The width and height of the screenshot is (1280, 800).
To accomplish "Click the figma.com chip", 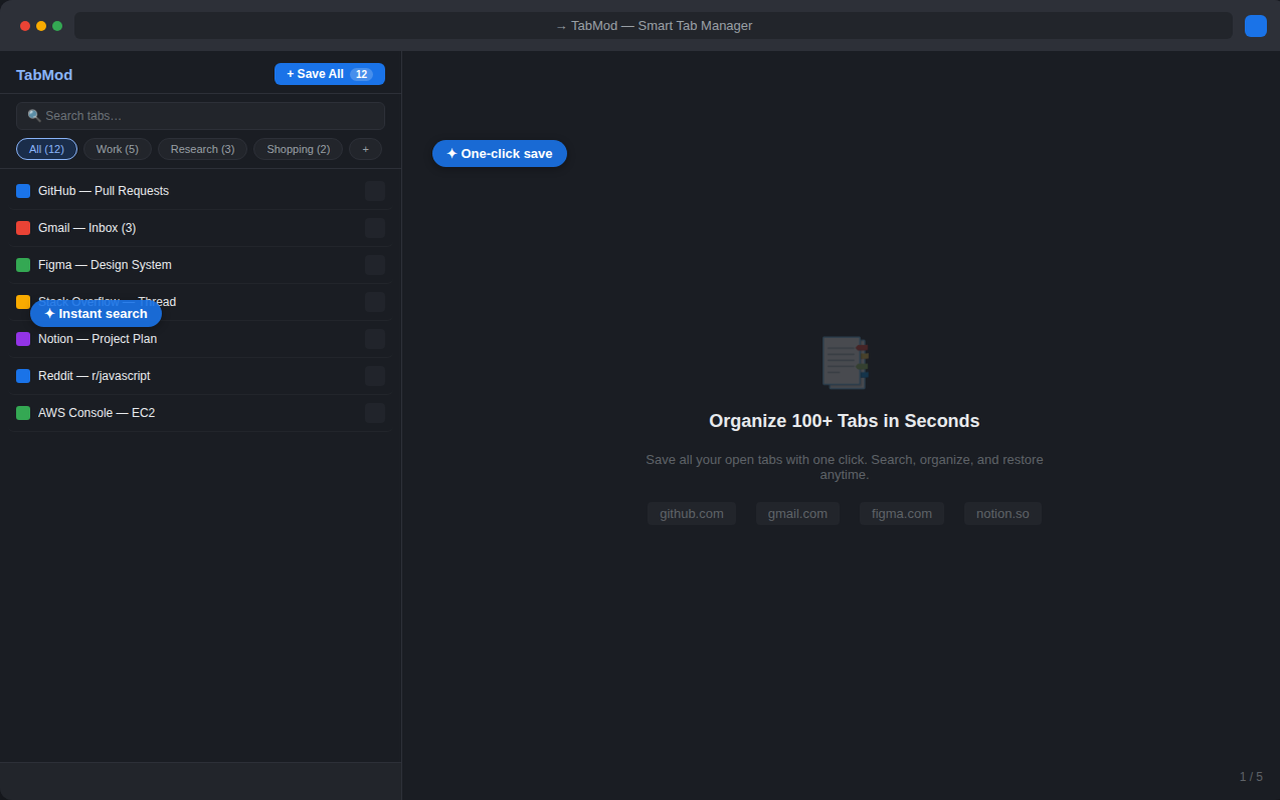I will [x=901, y=514].
